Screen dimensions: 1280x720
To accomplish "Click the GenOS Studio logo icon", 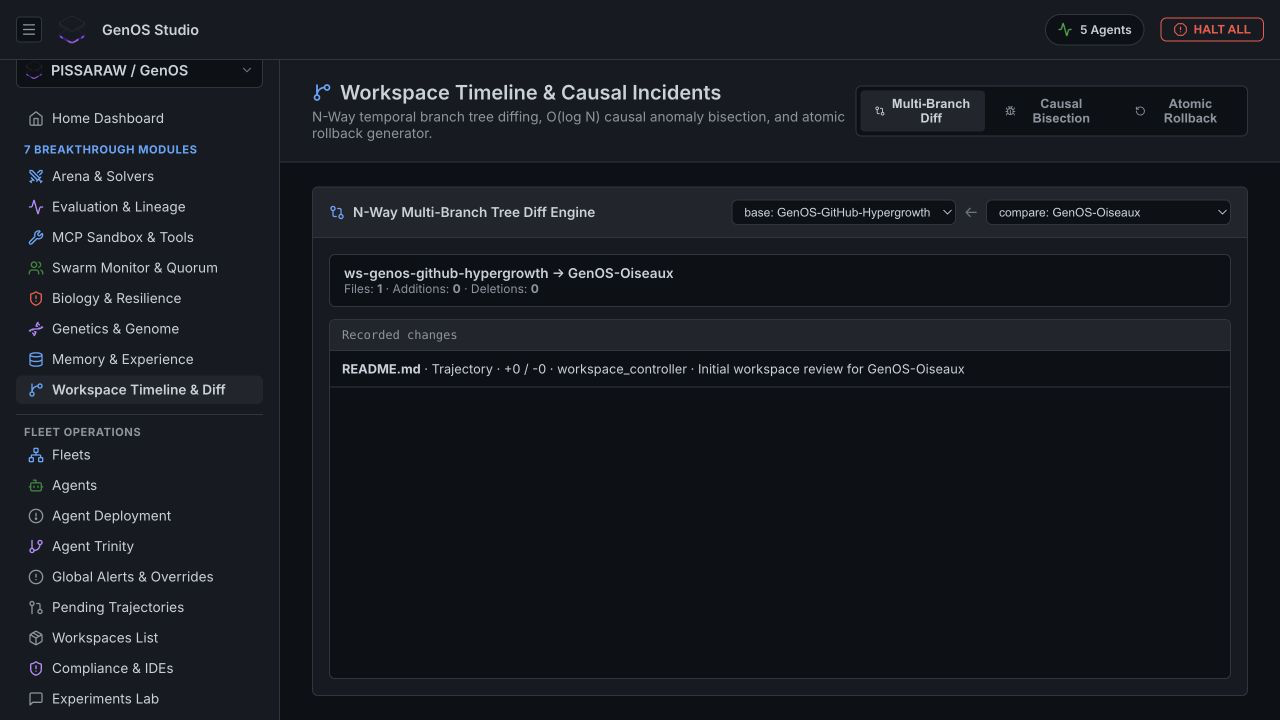I will [x=72, y=30].
